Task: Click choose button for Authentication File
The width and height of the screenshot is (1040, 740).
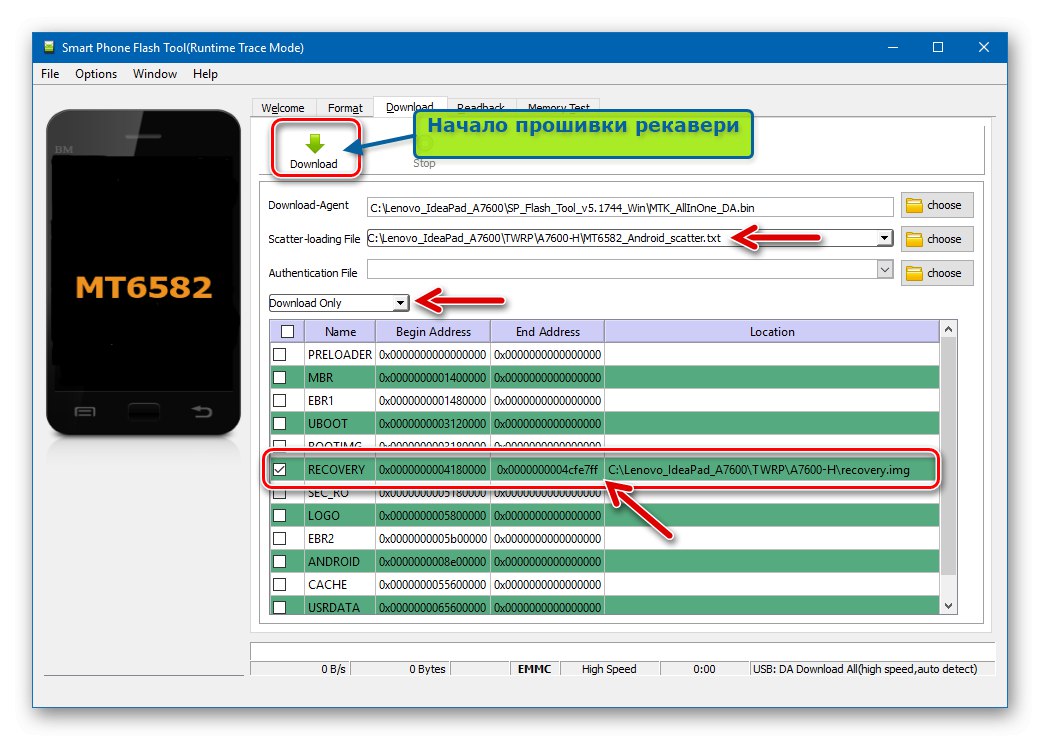Action: pos(937,273)
